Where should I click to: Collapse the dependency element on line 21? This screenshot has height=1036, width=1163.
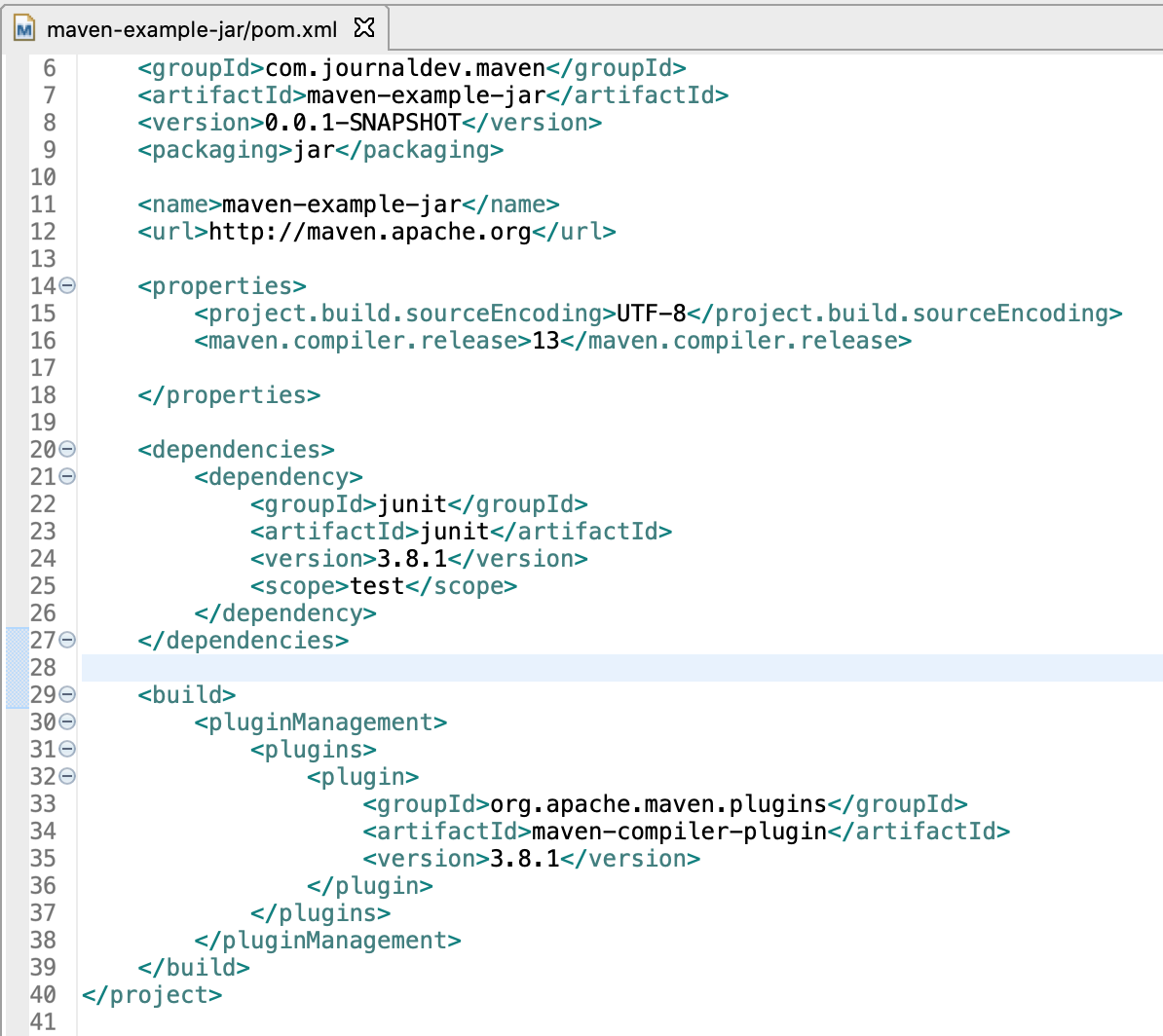67,476
